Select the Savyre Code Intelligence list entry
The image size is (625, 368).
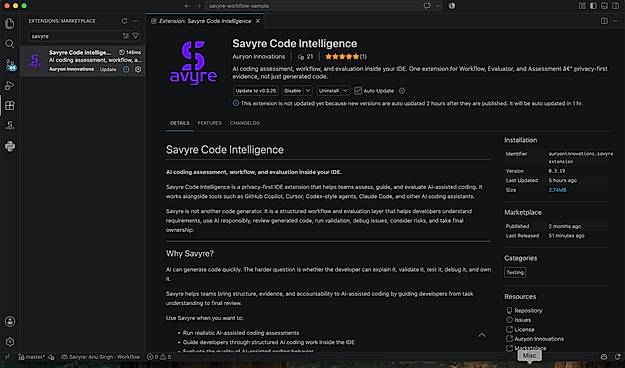[83, 61]
